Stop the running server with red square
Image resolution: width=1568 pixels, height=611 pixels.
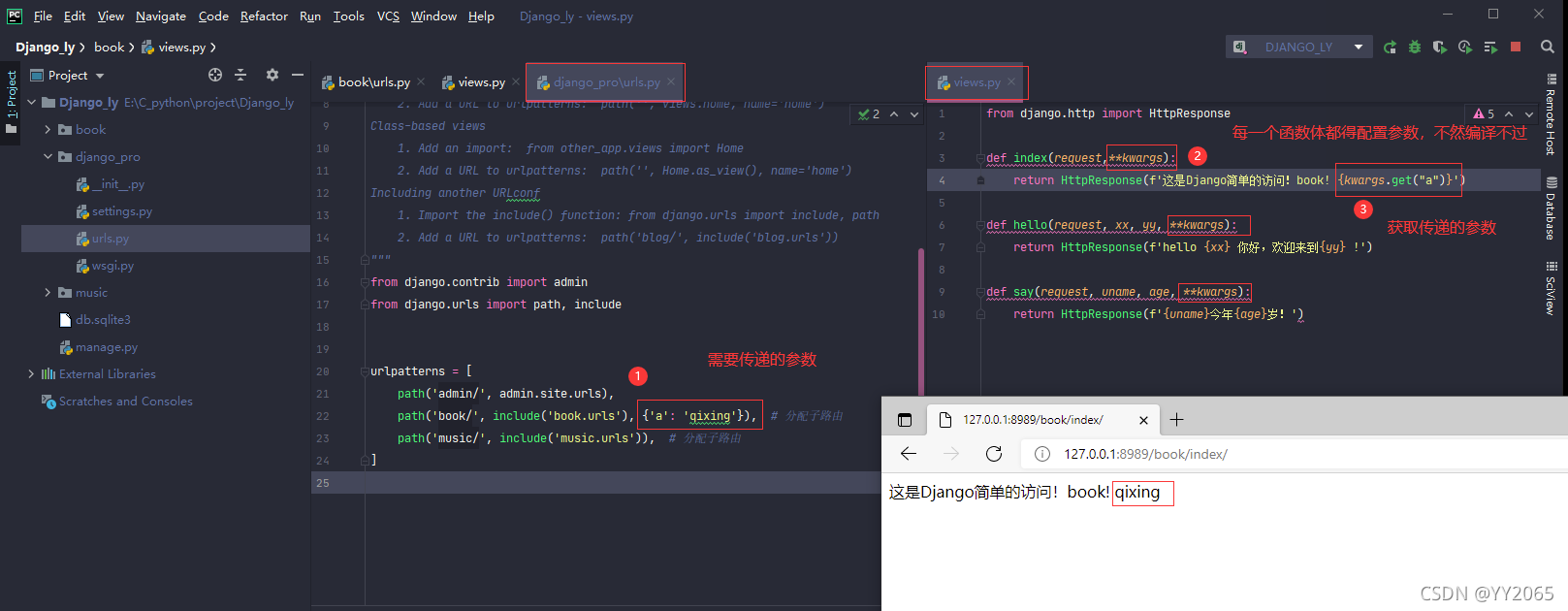coord(1516,47)
